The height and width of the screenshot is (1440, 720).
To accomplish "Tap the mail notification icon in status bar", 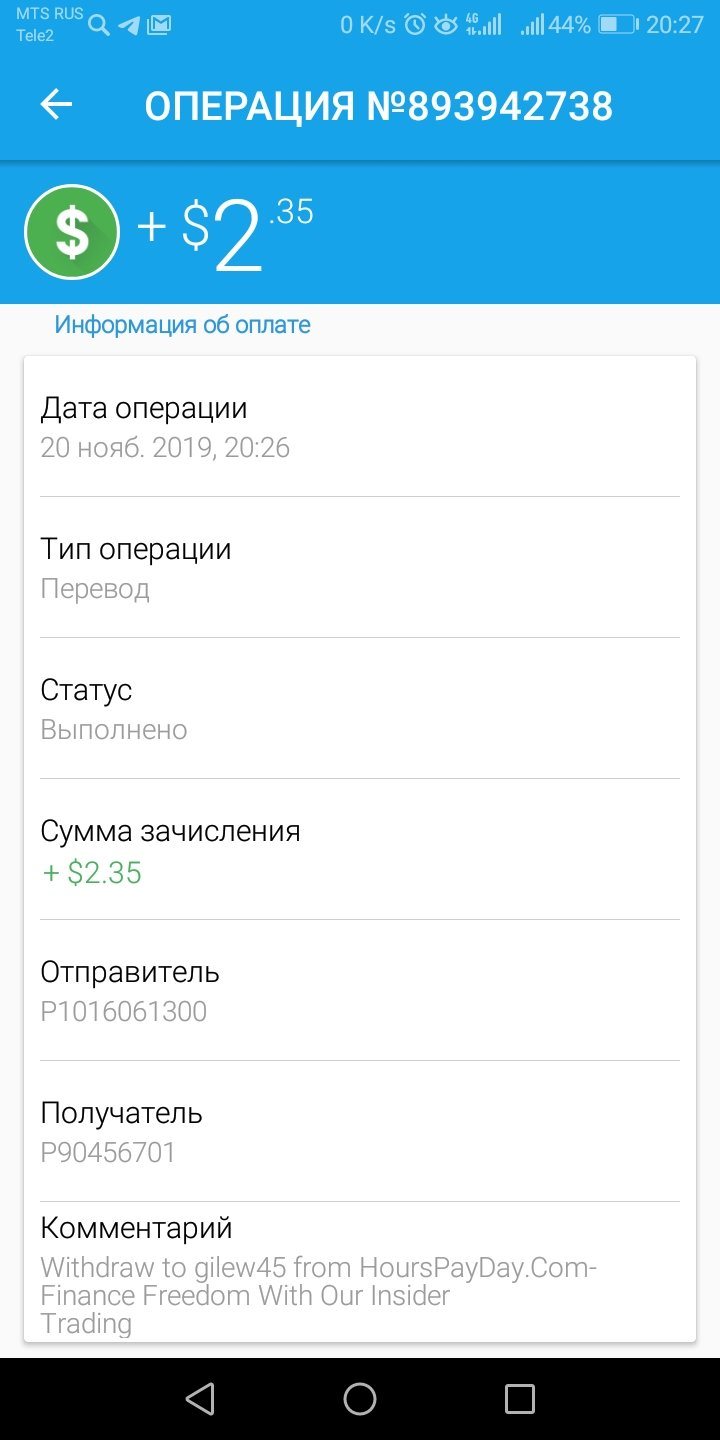I will 159,25.
